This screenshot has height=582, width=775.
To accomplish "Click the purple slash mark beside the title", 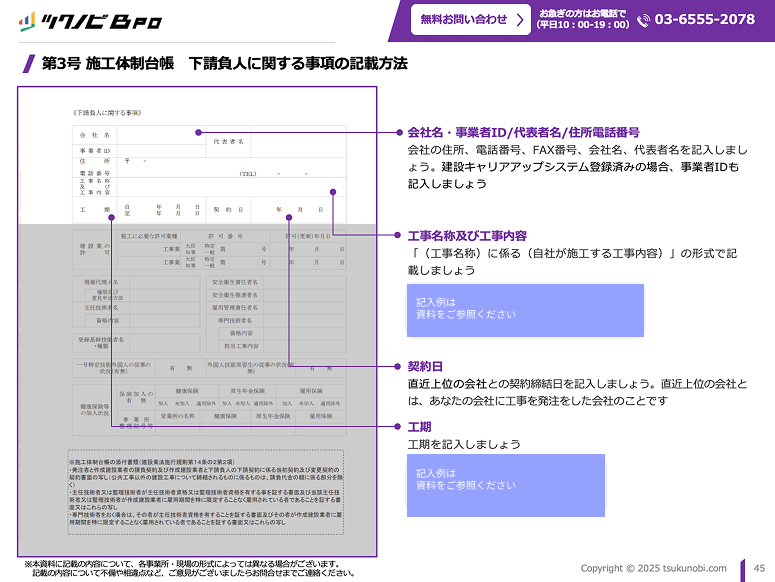I will point(29,64).
